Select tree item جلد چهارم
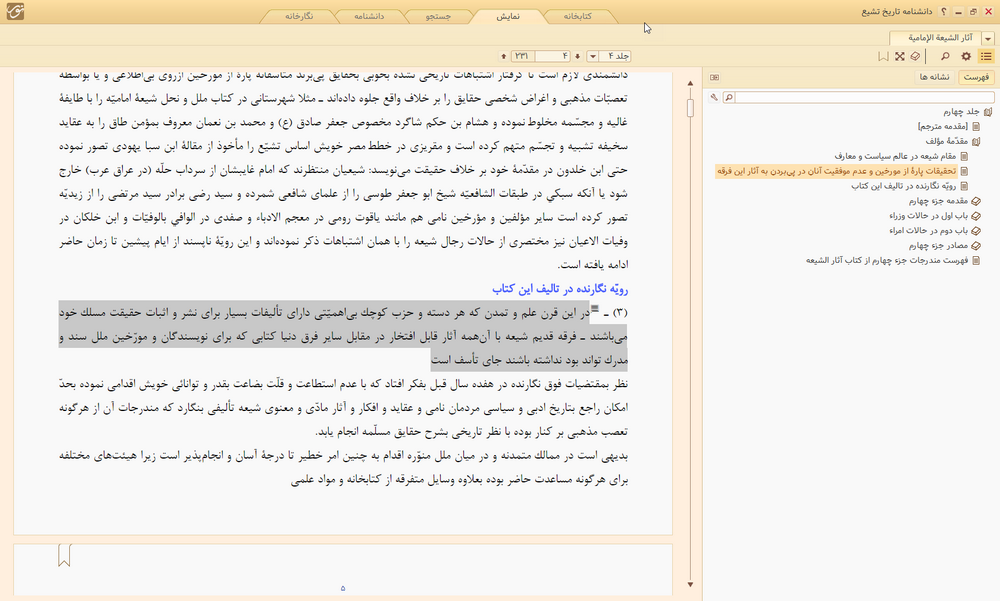 [x=961, y=112]
